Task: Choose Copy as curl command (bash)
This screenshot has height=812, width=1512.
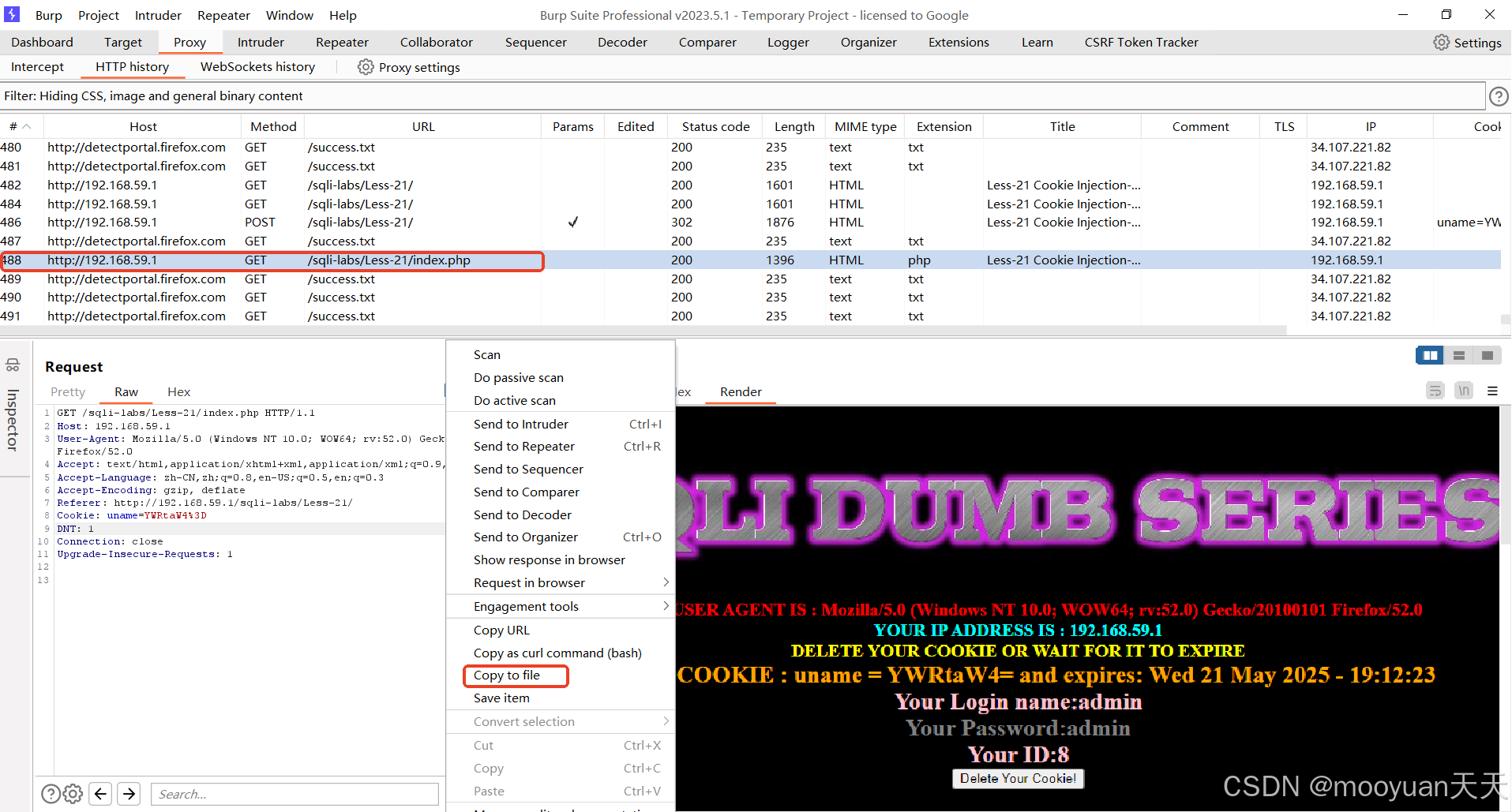Action: (561, 653)
